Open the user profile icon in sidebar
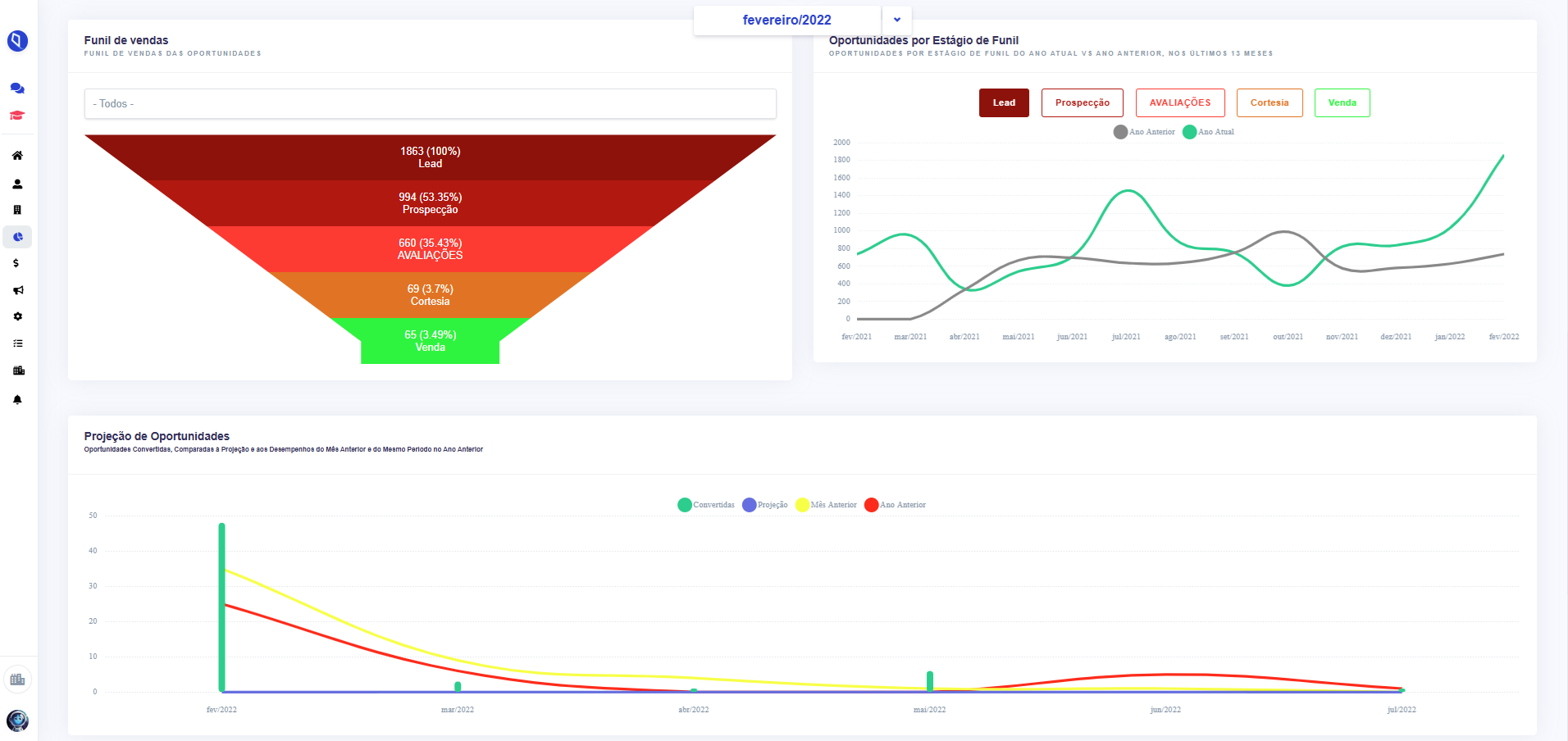Screen dimensions: 1568x741 click(x=17, y=184)
